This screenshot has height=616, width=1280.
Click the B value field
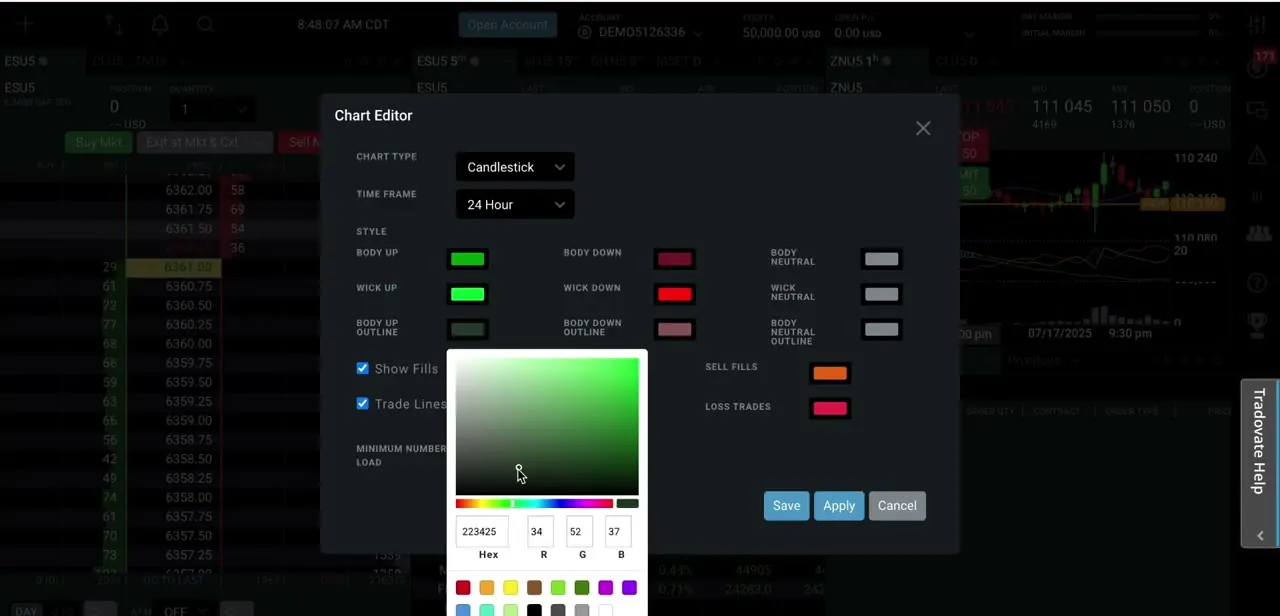click(x=618, y=532)
